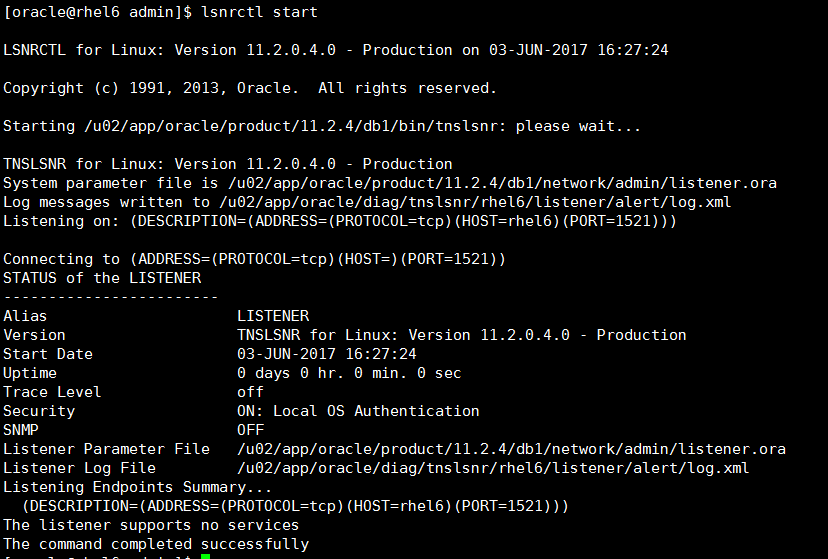The height and width of the screenshot is (559, 828).
Task: Click the Security value 'ON: Local OS Authentication'
Action: click(358, 411)
